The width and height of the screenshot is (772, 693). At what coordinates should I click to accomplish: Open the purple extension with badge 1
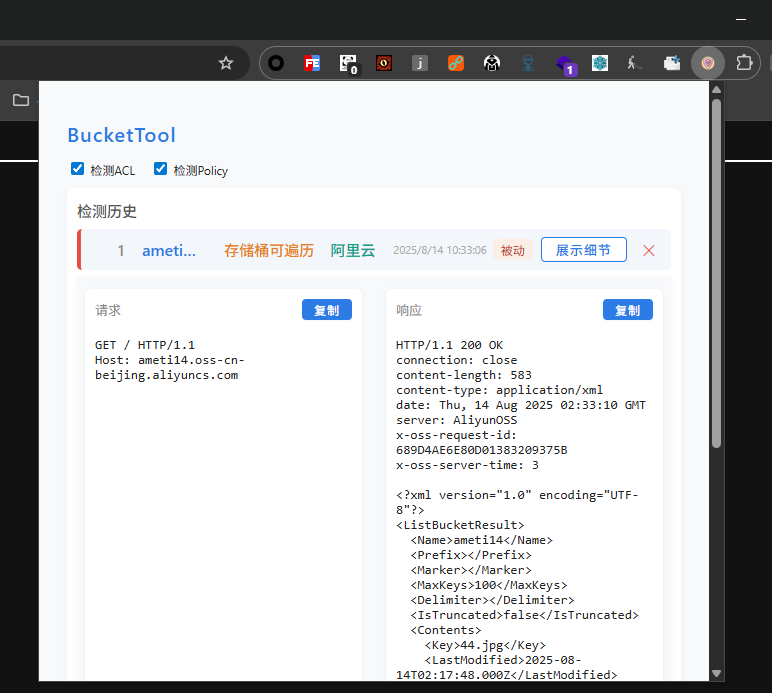(565, 65)
